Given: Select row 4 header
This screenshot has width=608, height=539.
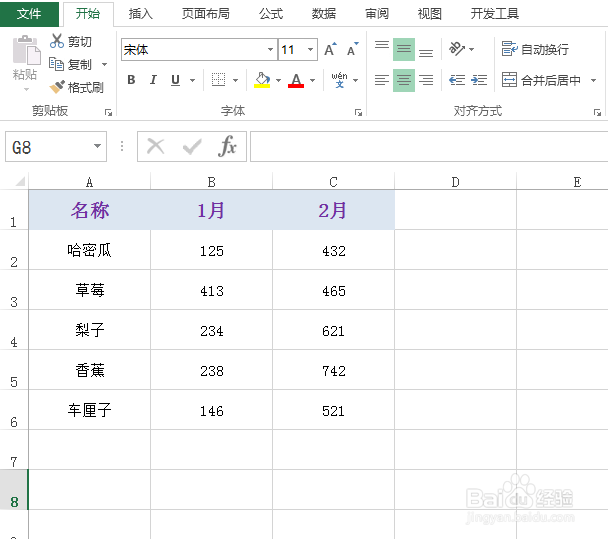Looking at the screenshot, I should (14, 330).
